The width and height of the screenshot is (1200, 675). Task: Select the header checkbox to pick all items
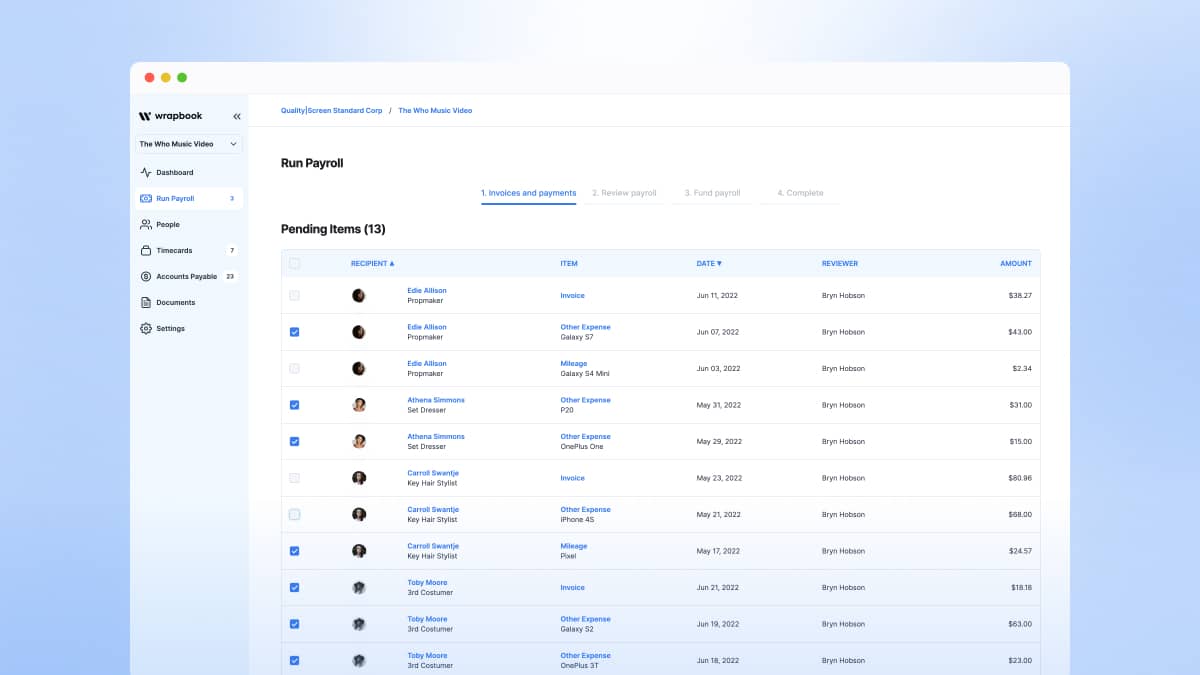point(294,263)
